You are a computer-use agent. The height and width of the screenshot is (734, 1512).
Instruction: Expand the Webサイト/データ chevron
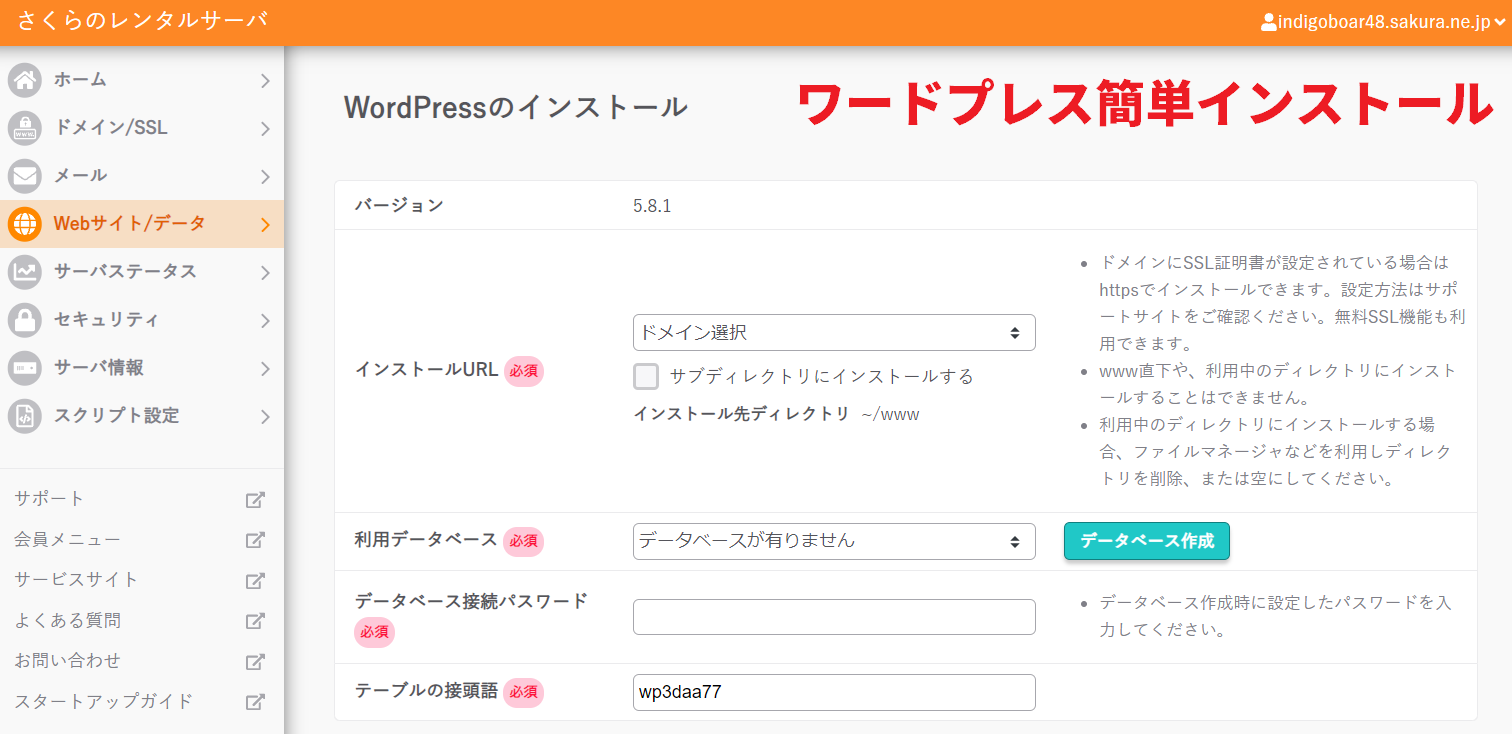tap(265, 225)
